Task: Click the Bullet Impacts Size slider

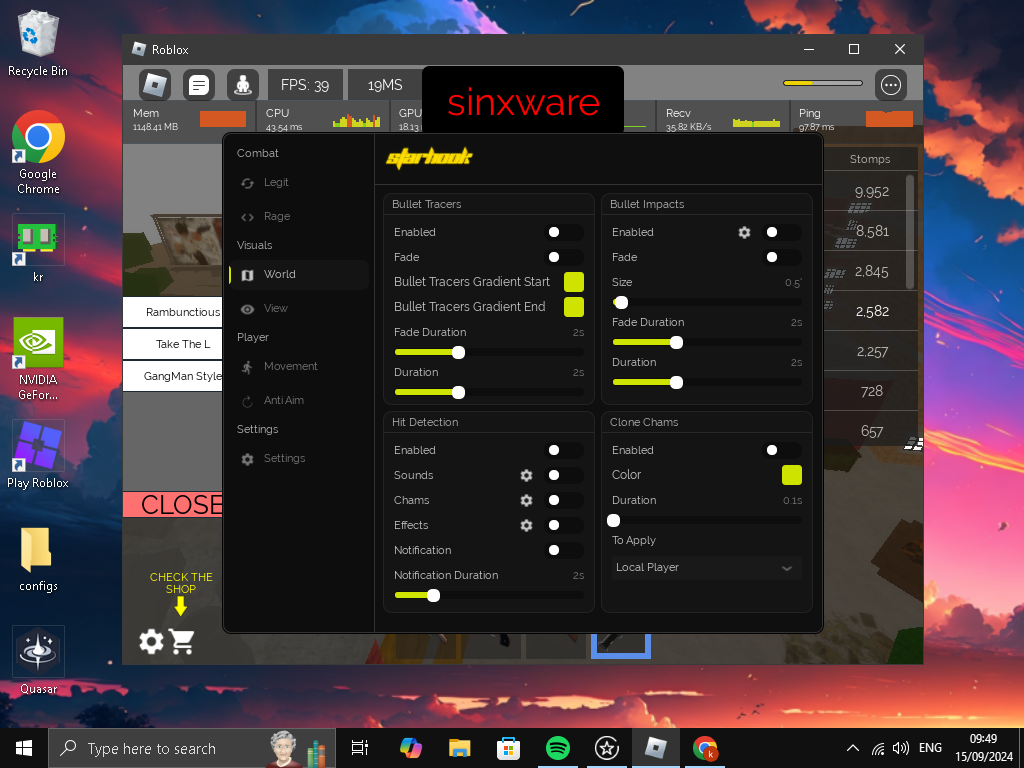Action: (707, 302)
